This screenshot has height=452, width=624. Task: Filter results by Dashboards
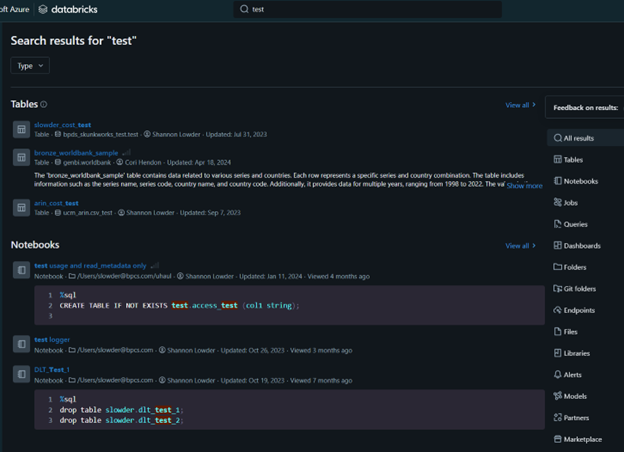click(577, 245)
